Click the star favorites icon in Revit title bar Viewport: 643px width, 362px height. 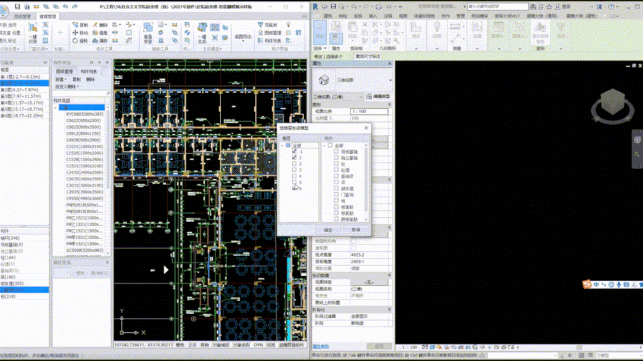click(x=549, y=7)
